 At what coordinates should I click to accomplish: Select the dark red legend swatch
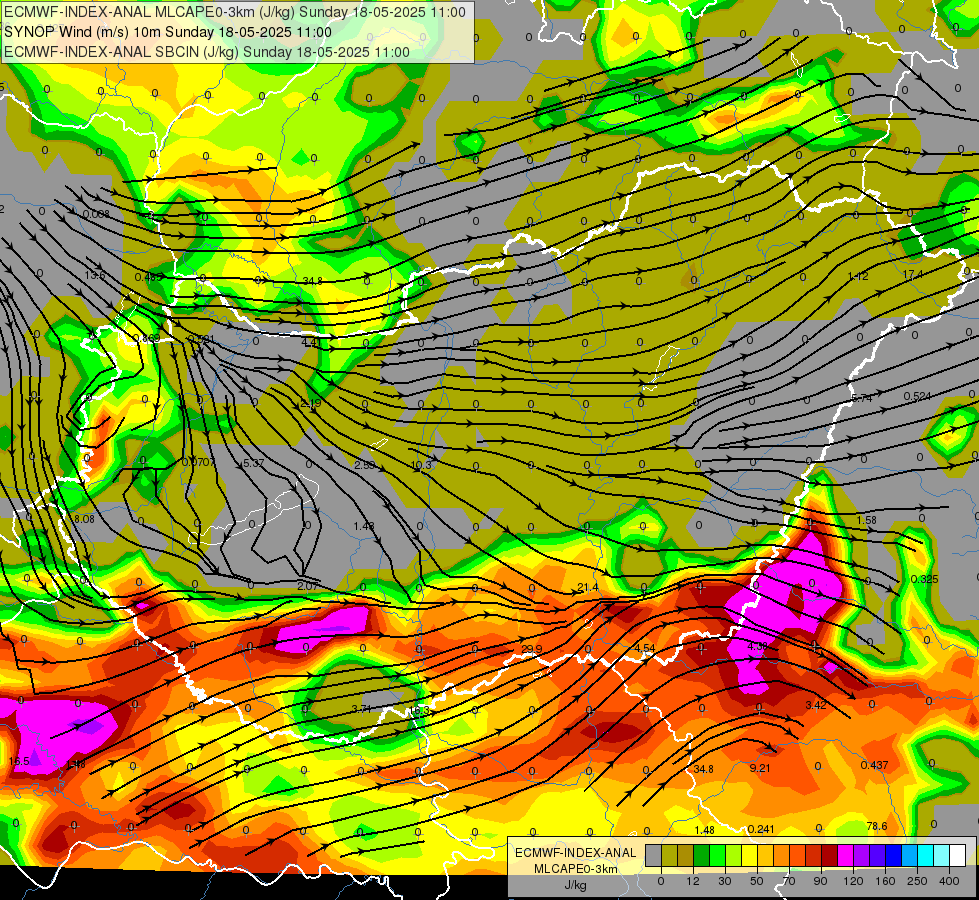tap(830, 855)
